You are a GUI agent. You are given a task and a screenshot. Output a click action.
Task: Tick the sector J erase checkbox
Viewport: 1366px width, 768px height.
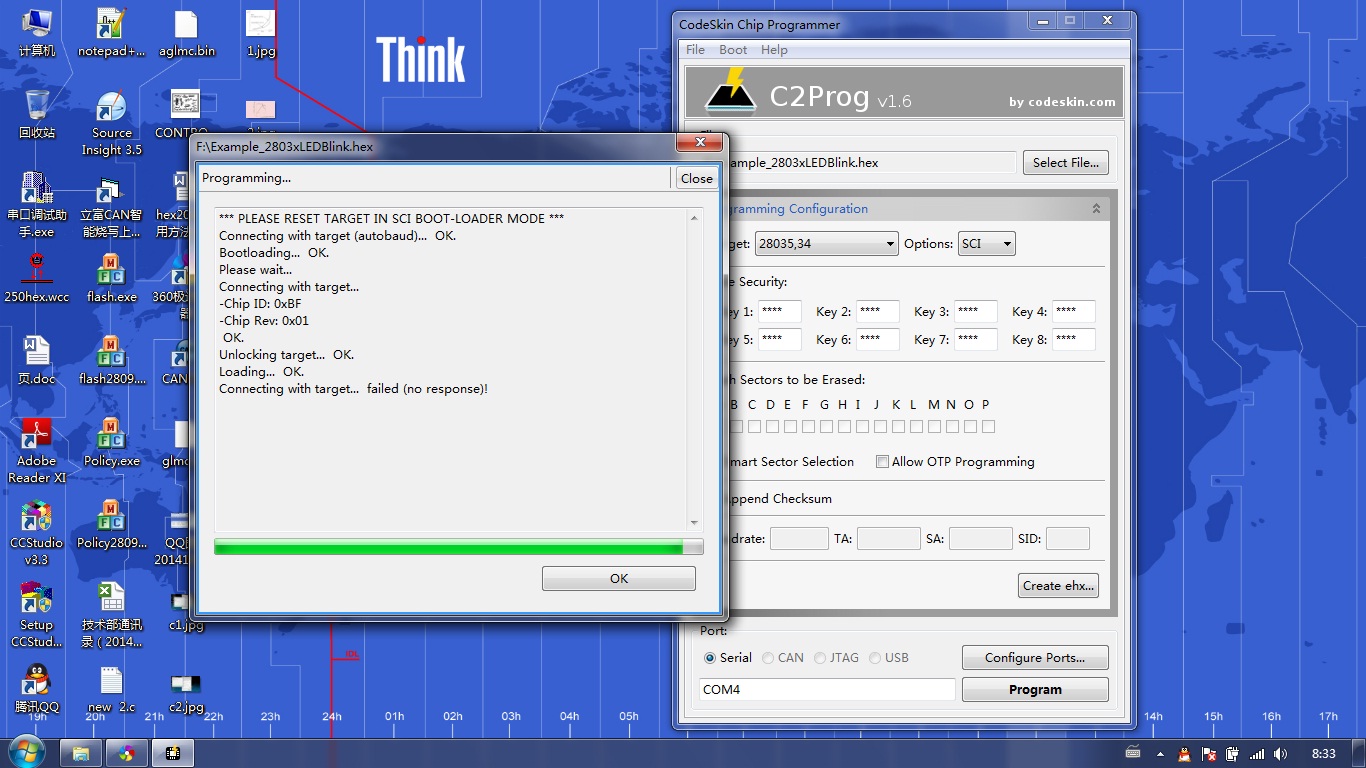(880, 427)
